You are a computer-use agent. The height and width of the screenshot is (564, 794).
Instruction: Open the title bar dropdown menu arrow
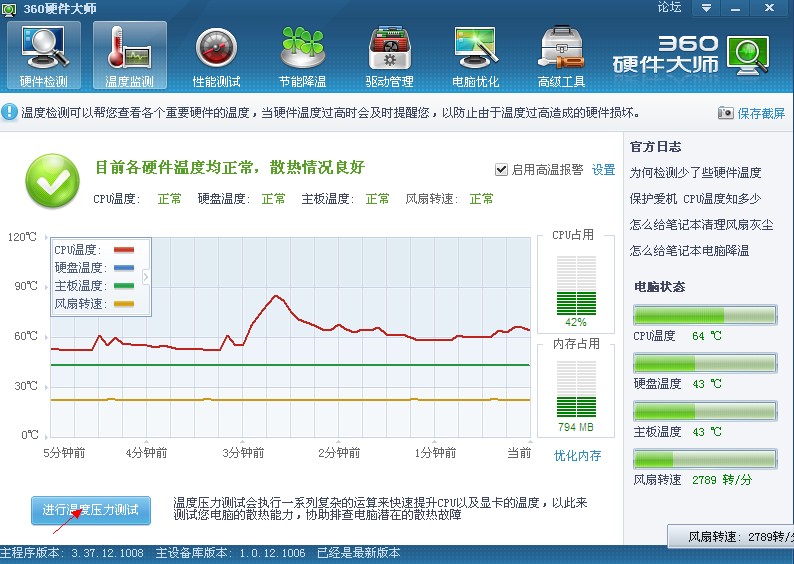tap(706, 8)
